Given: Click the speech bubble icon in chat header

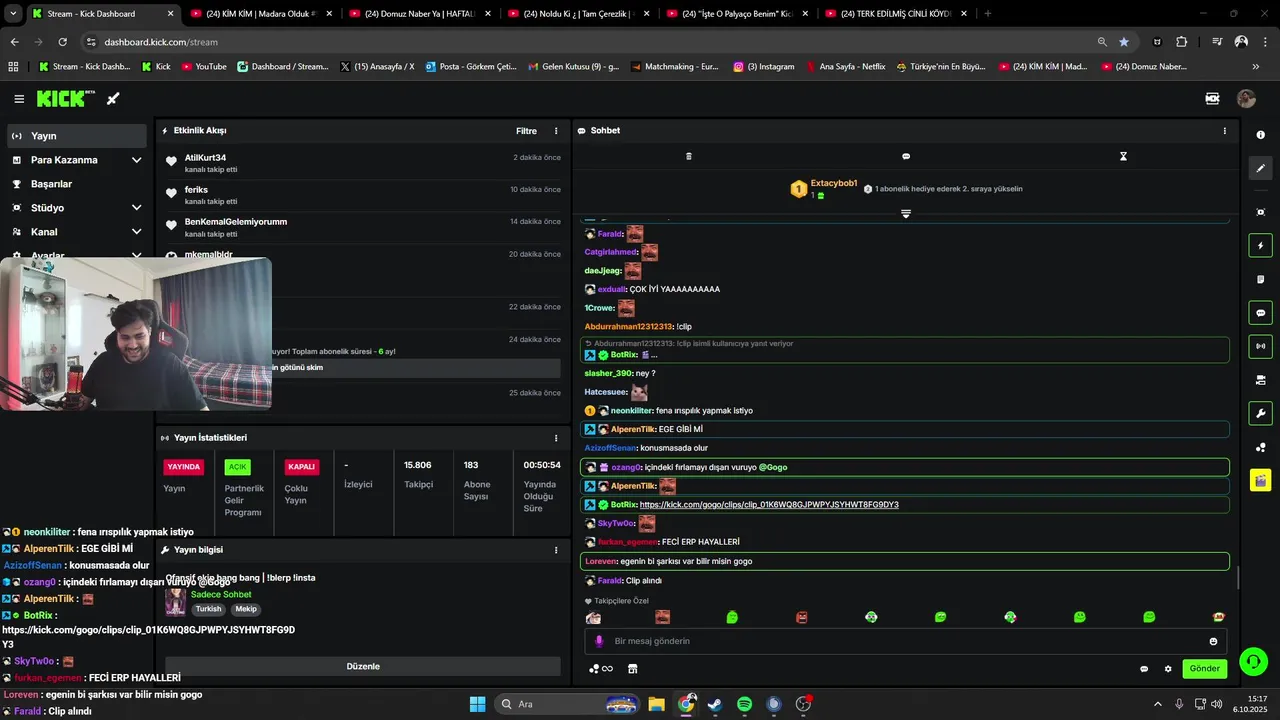Looking at the screenshot, I should (x=906, y=156).
